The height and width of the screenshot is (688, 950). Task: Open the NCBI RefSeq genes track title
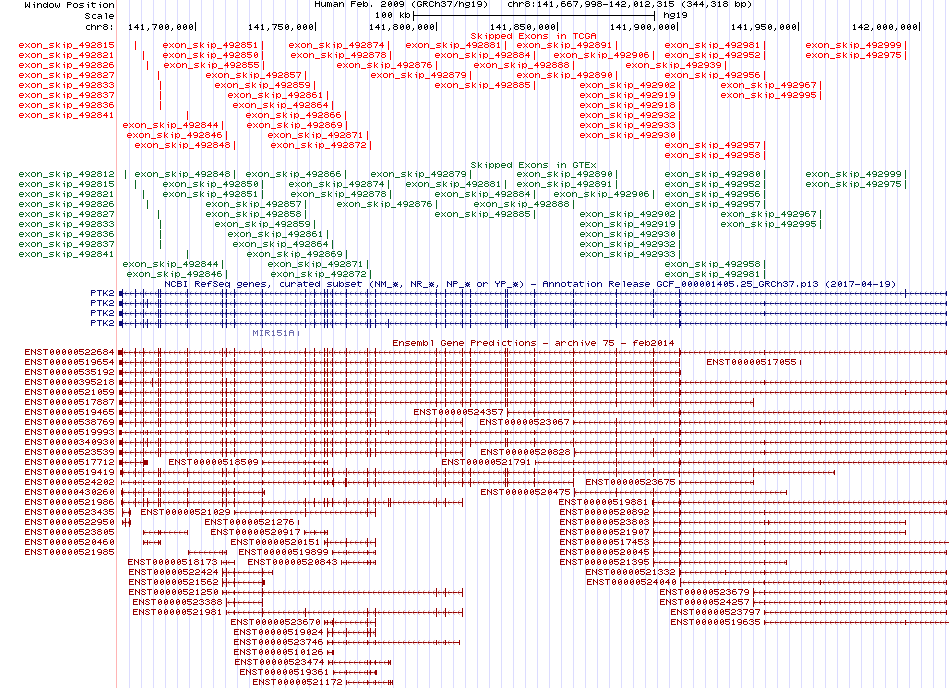pos(530,284)
